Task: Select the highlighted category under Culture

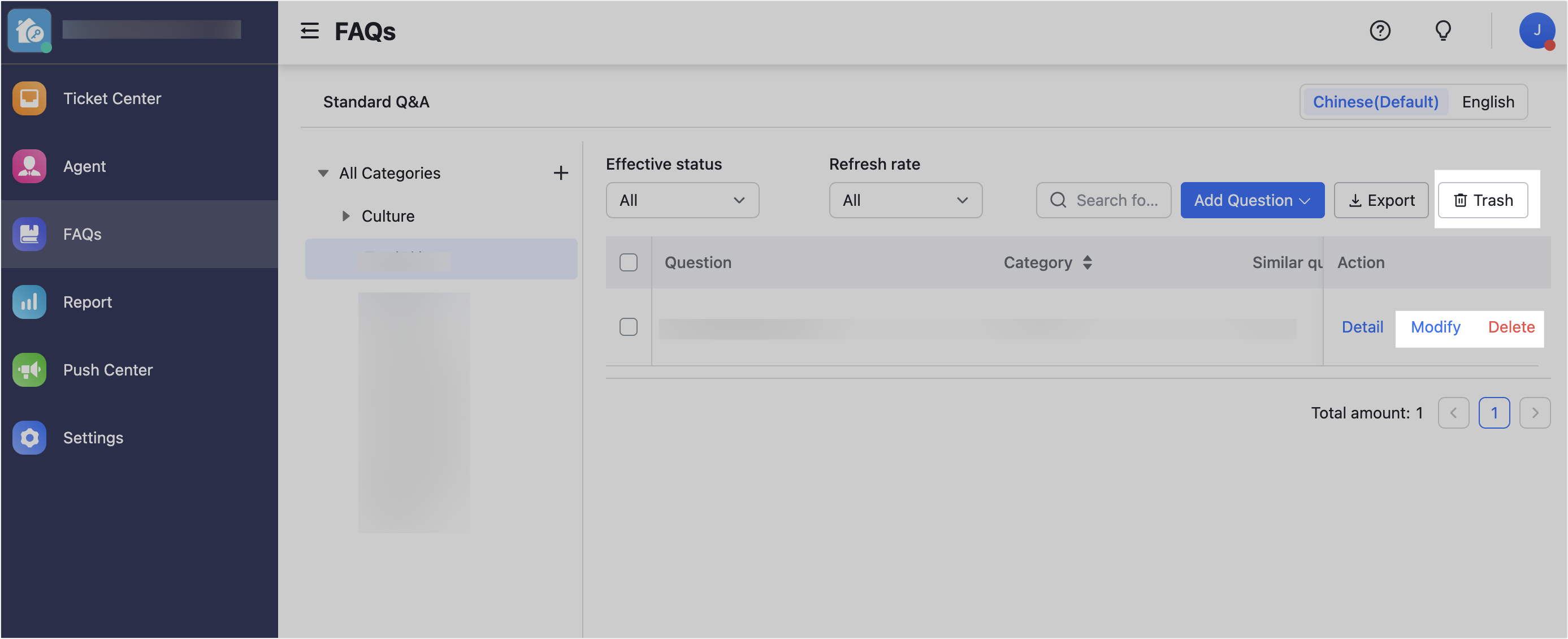Action: point(441,259)
